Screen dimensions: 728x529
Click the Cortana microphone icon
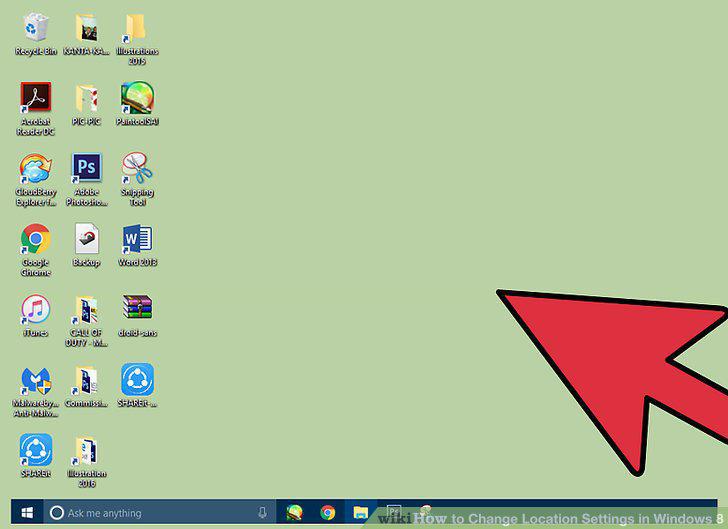(x=262, y=513)
